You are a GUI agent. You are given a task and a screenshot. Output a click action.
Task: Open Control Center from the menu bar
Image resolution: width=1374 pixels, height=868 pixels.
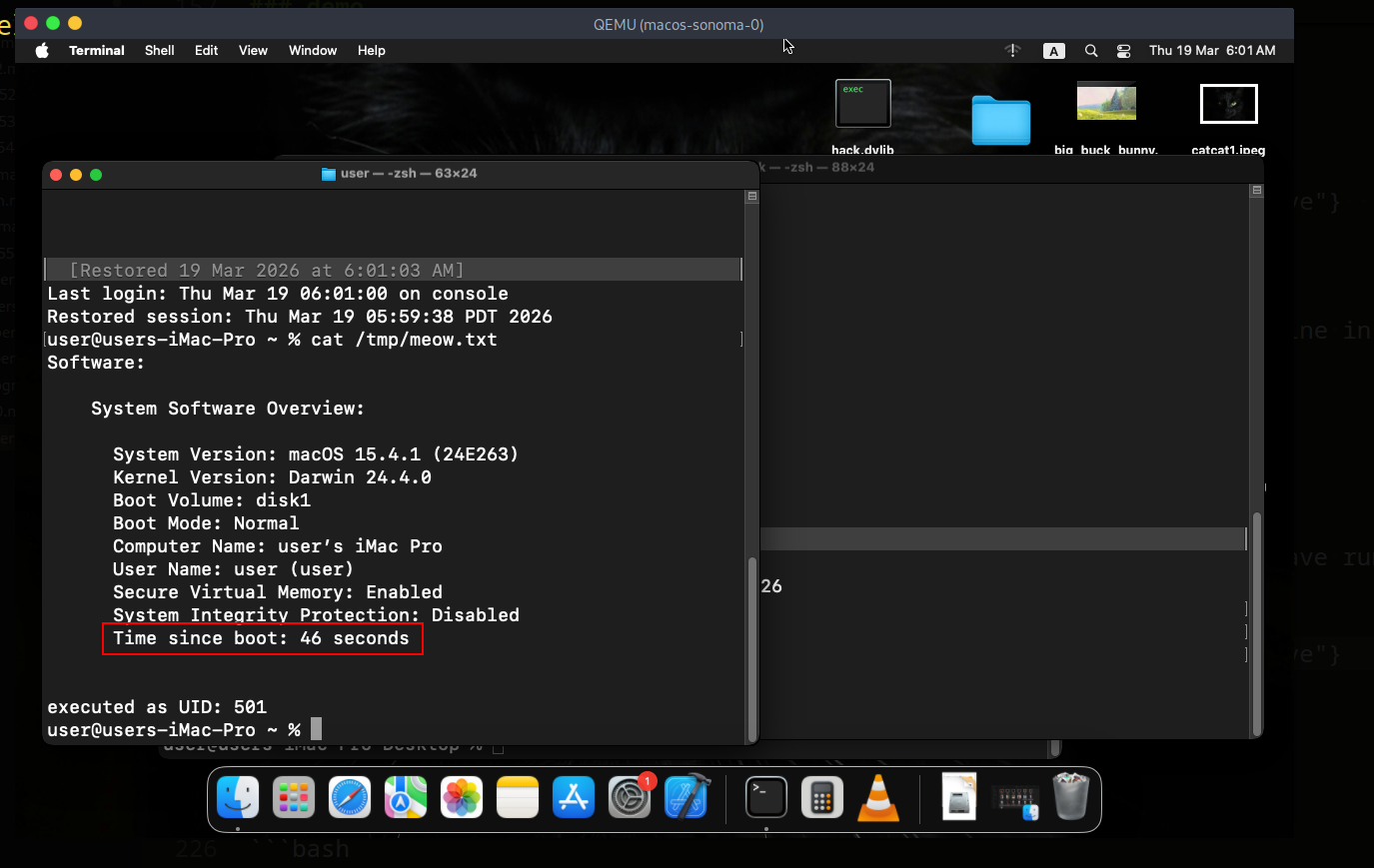1122,50
